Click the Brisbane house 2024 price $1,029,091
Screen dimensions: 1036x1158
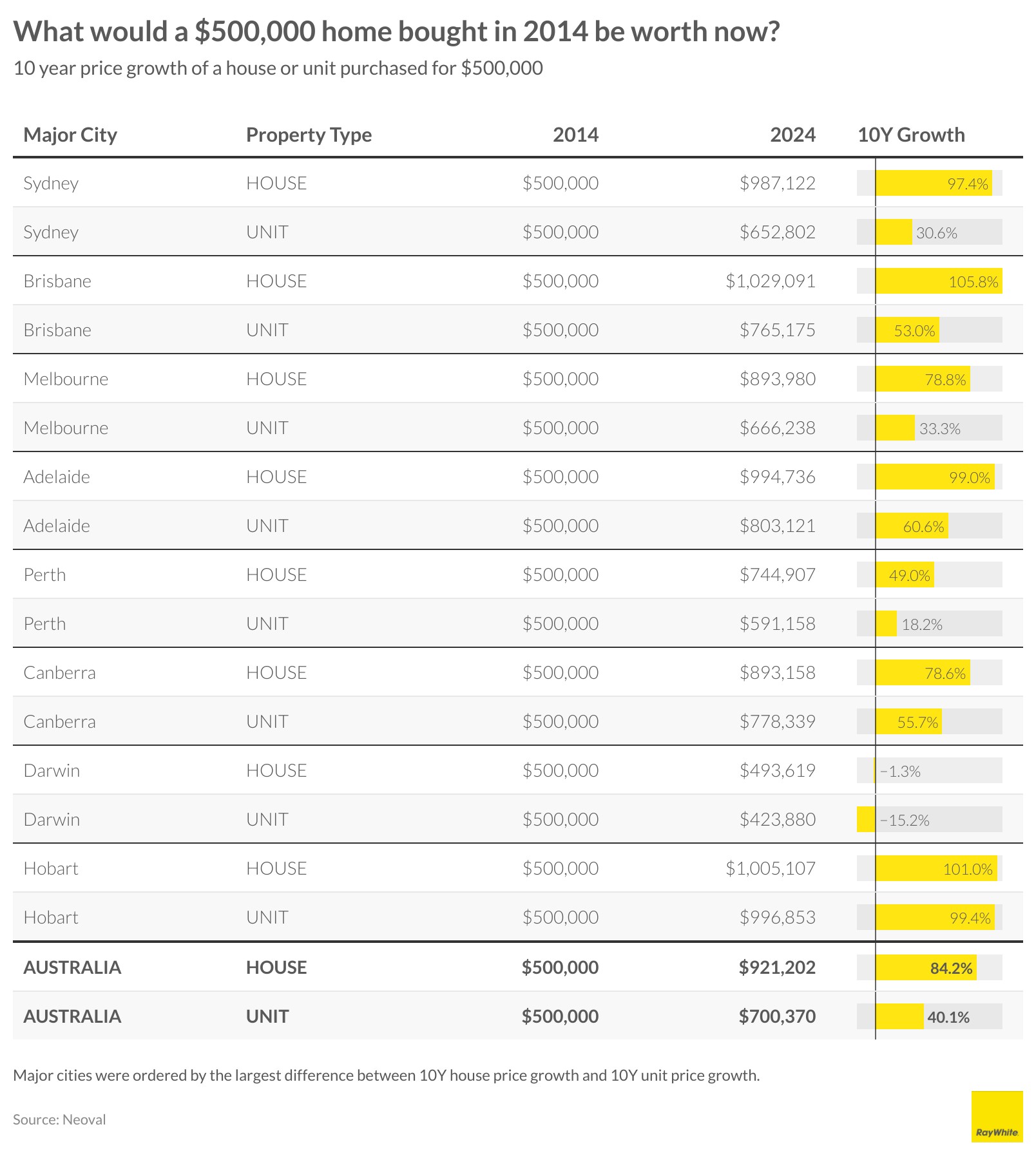pos(770,281)
